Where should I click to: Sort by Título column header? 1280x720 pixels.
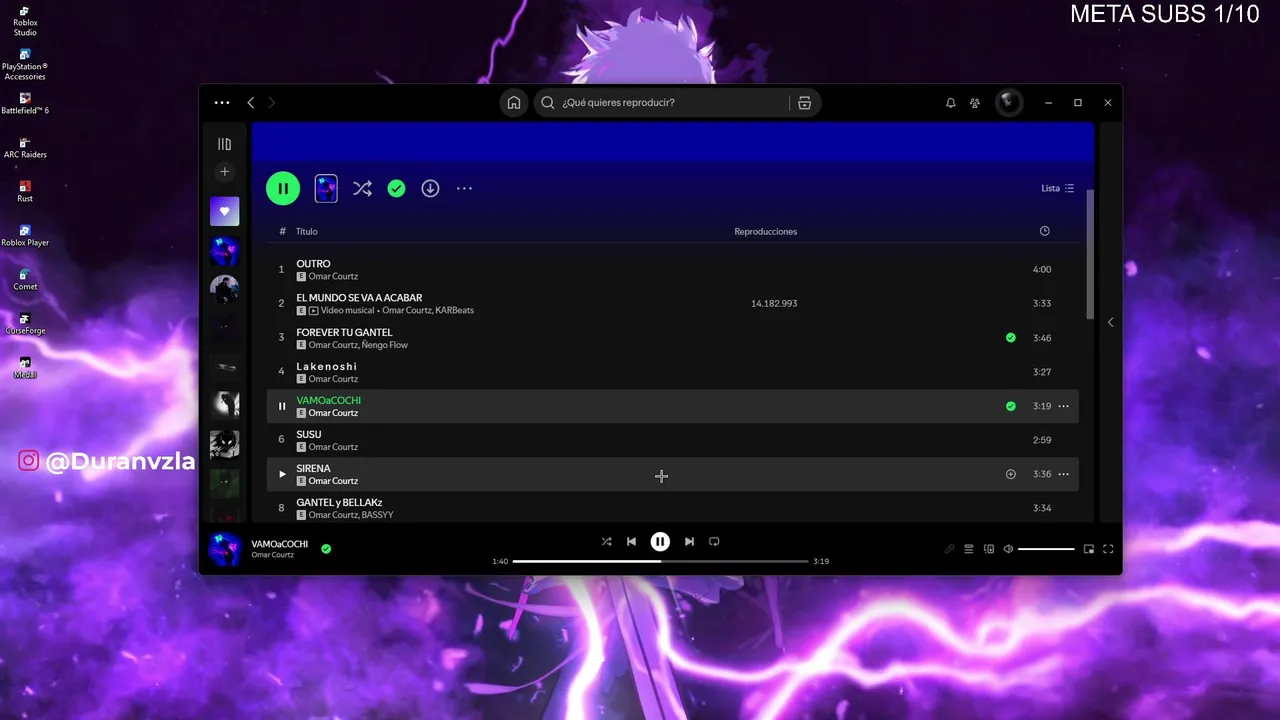tap(306, 231)
